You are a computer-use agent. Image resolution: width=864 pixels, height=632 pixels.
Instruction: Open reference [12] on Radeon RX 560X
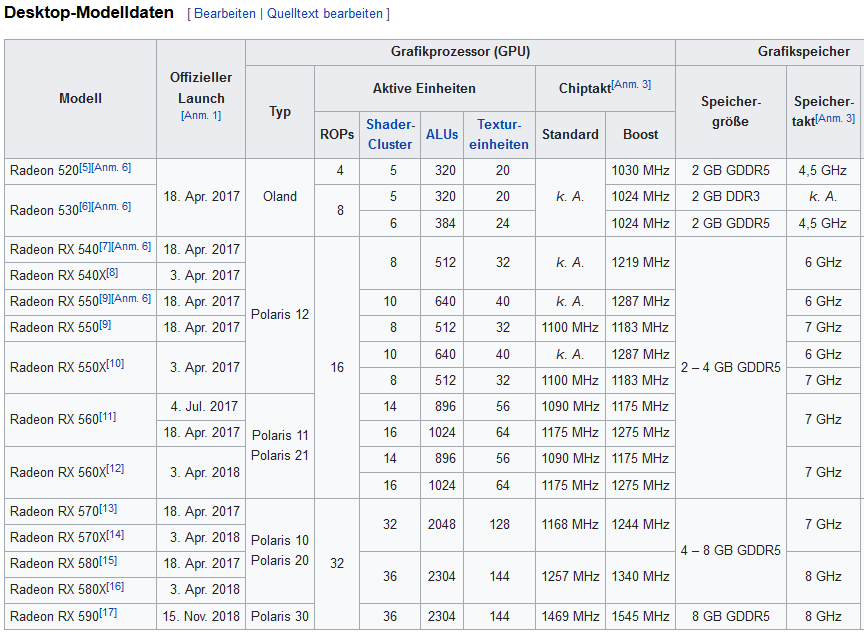[115, 468]
